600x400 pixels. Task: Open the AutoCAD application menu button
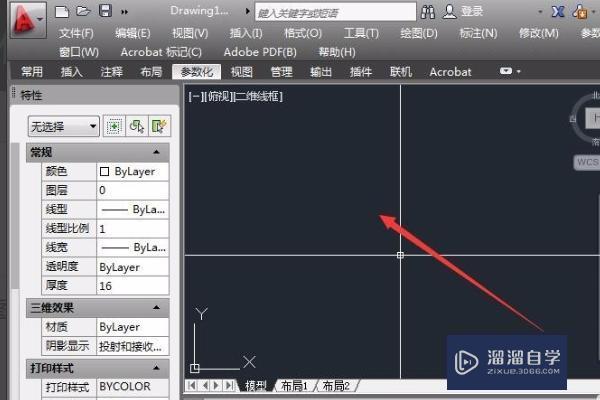(28, 20)
